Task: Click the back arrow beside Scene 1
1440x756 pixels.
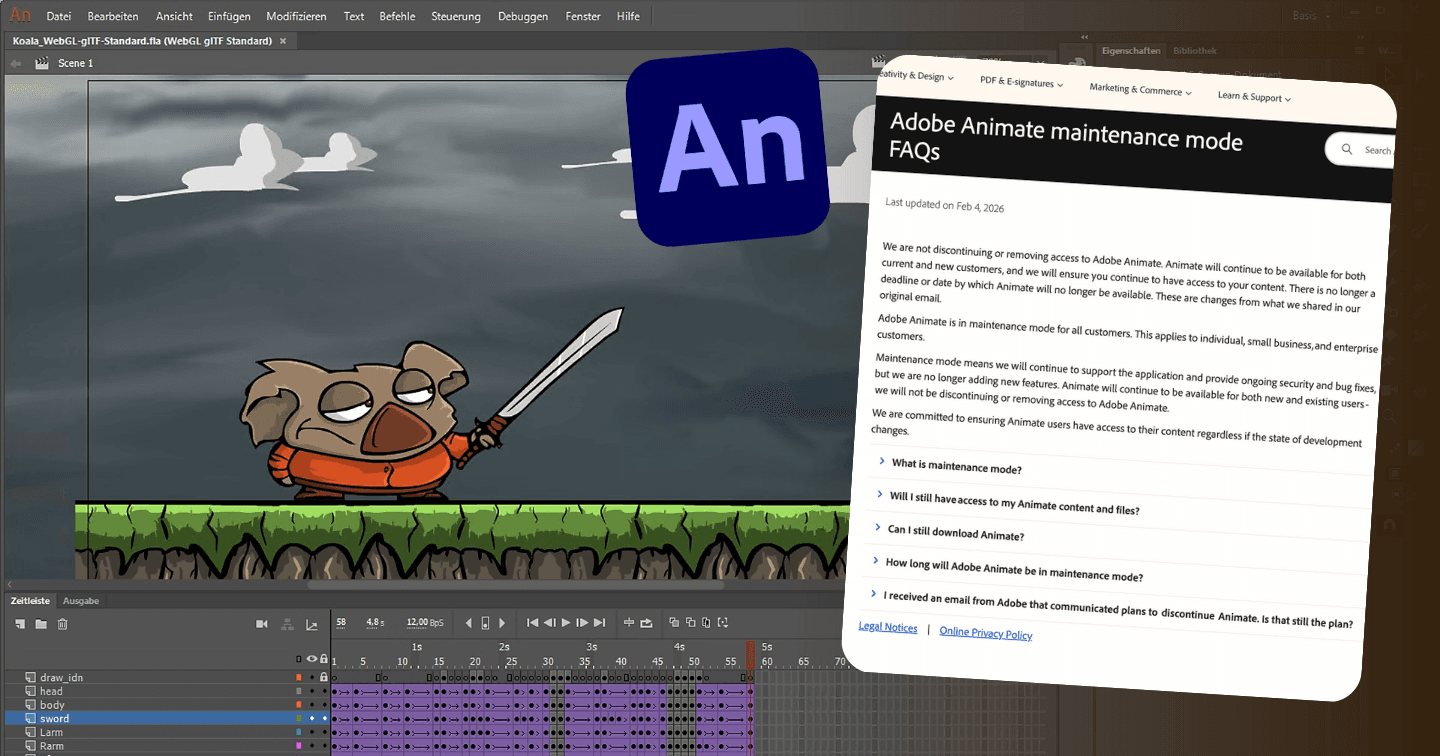Action: click(x=15, y=63)
